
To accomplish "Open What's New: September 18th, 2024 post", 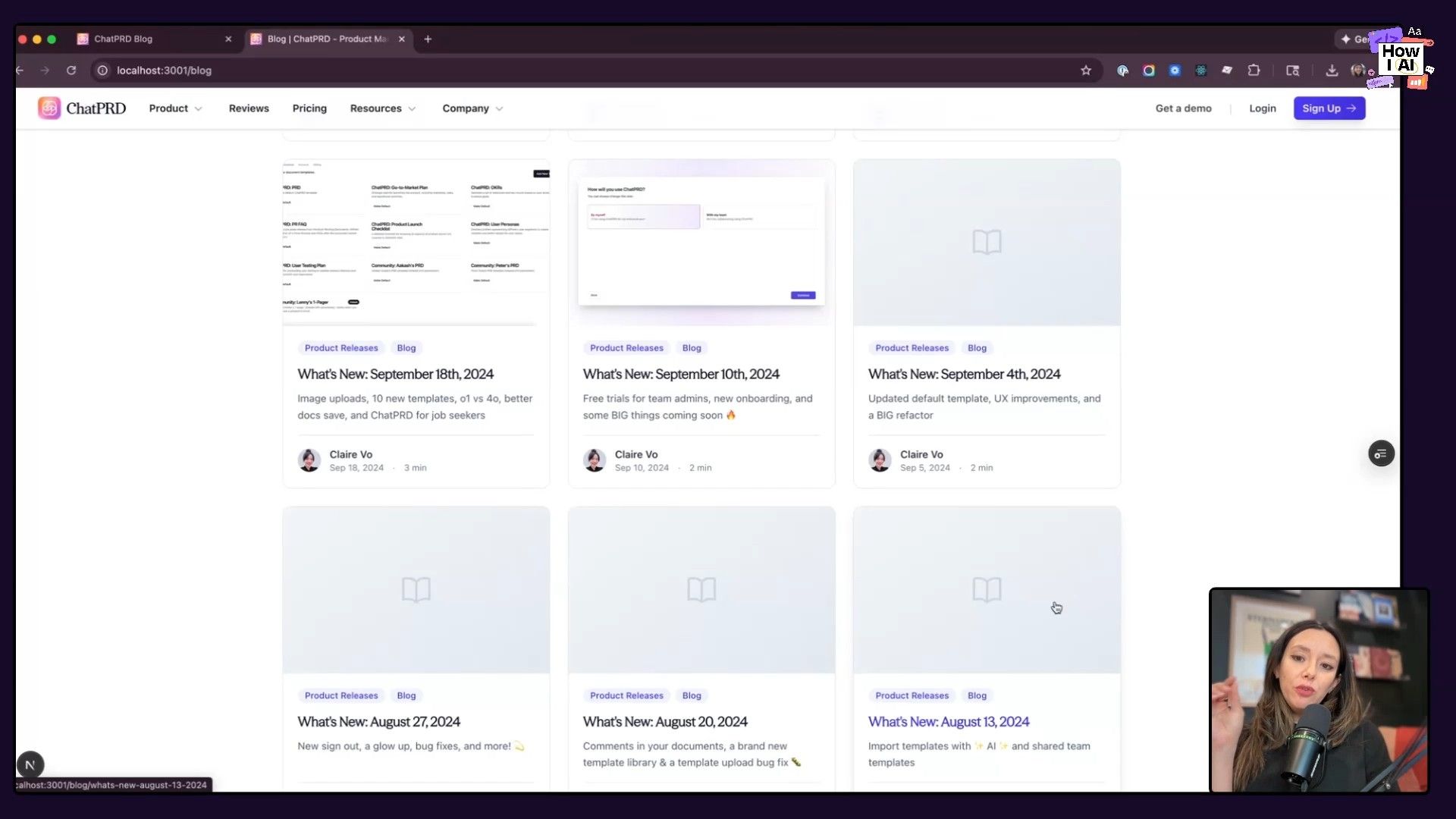I will coord(395,374).
